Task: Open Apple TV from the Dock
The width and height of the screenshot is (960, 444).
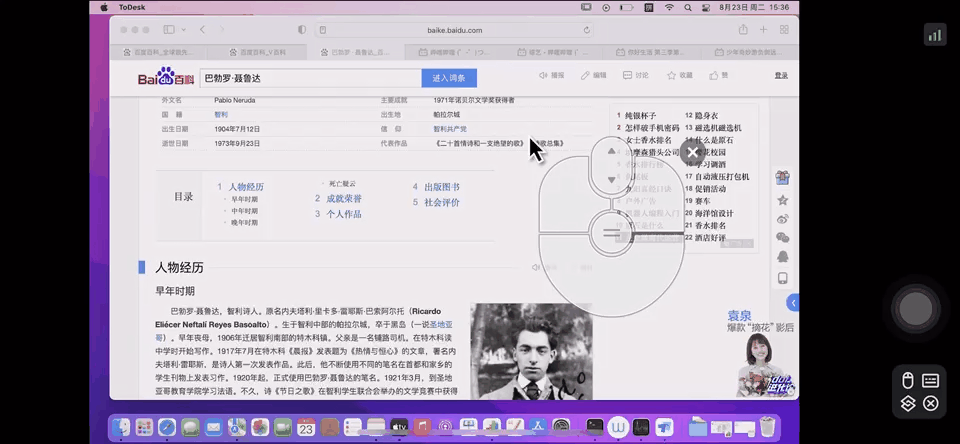Action: (x=399, y=427)
